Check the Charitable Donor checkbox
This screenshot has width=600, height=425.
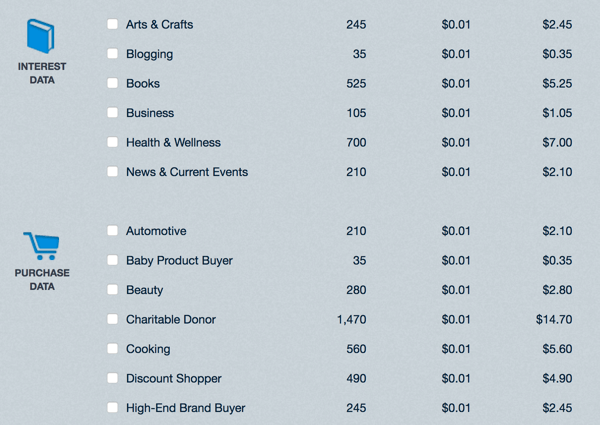[112, 319]
